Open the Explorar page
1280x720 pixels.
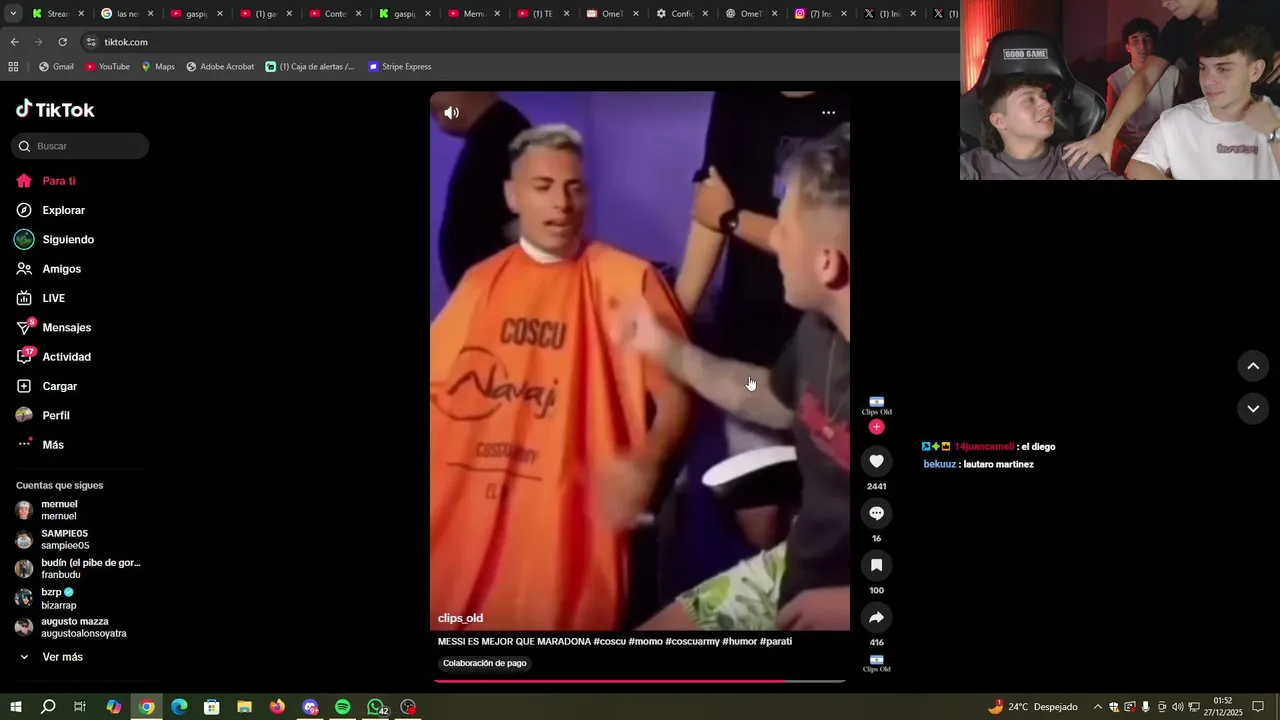pos(51,210)
